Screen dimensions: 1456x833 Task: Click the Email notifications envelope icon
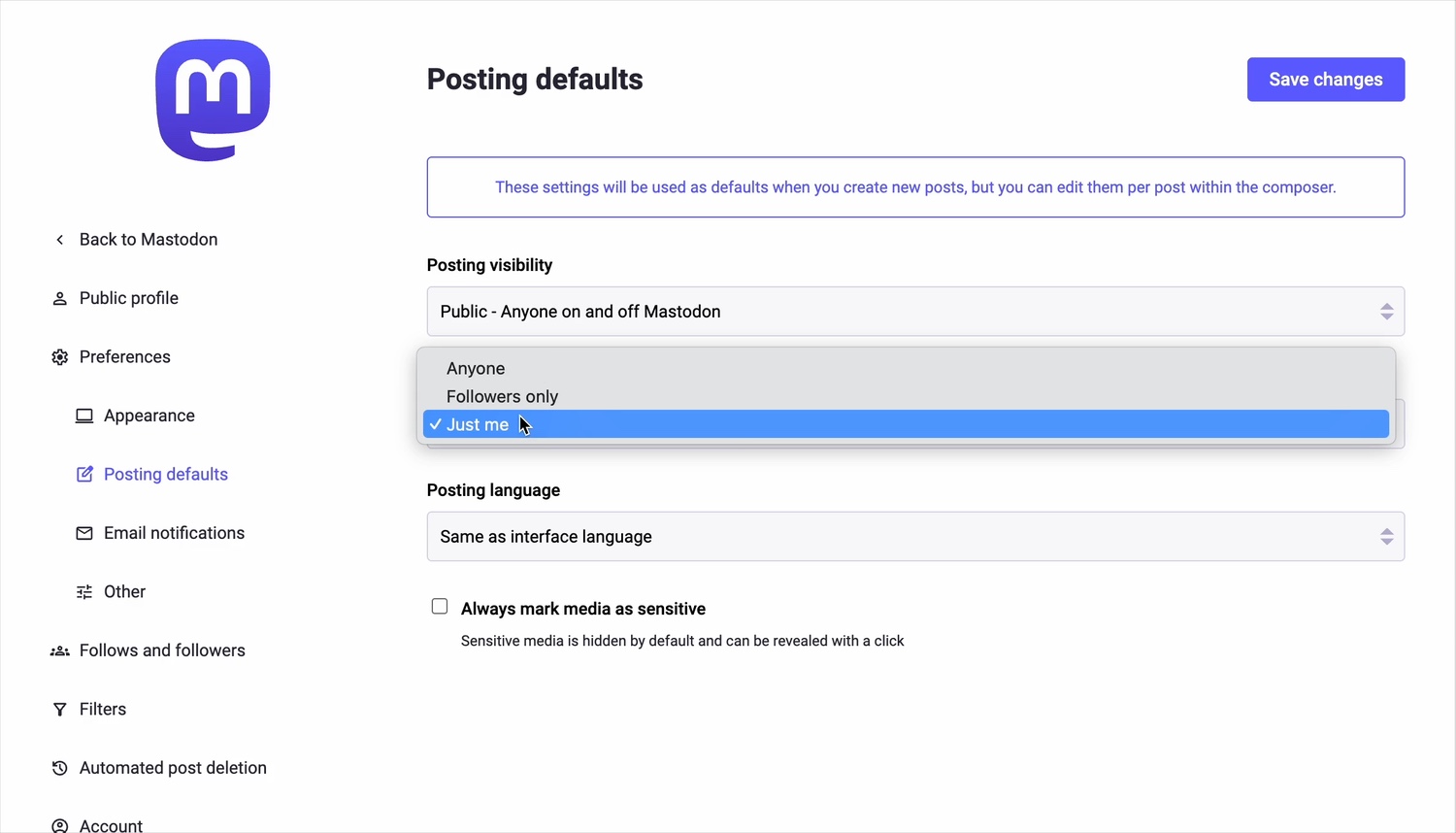pyautogui.click(x=84, y=533)
